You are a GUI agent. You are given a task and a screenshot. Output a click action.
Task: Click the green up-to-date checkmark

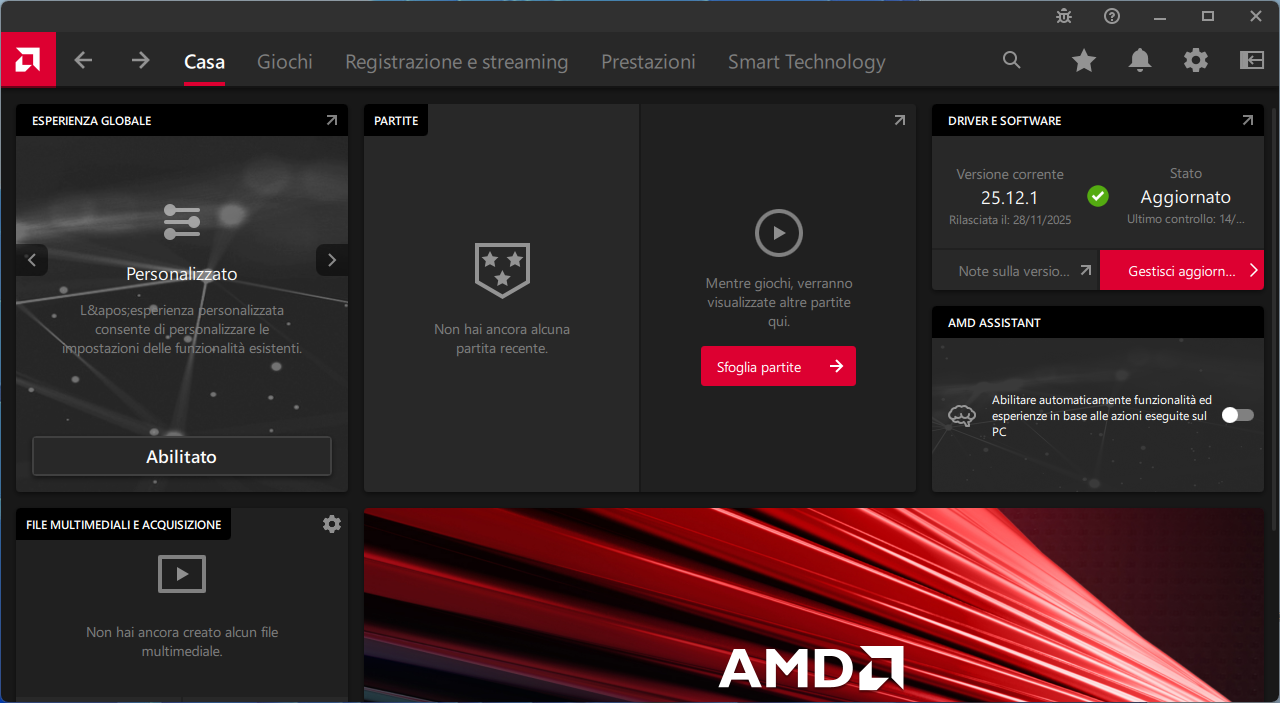[1098, 196]
